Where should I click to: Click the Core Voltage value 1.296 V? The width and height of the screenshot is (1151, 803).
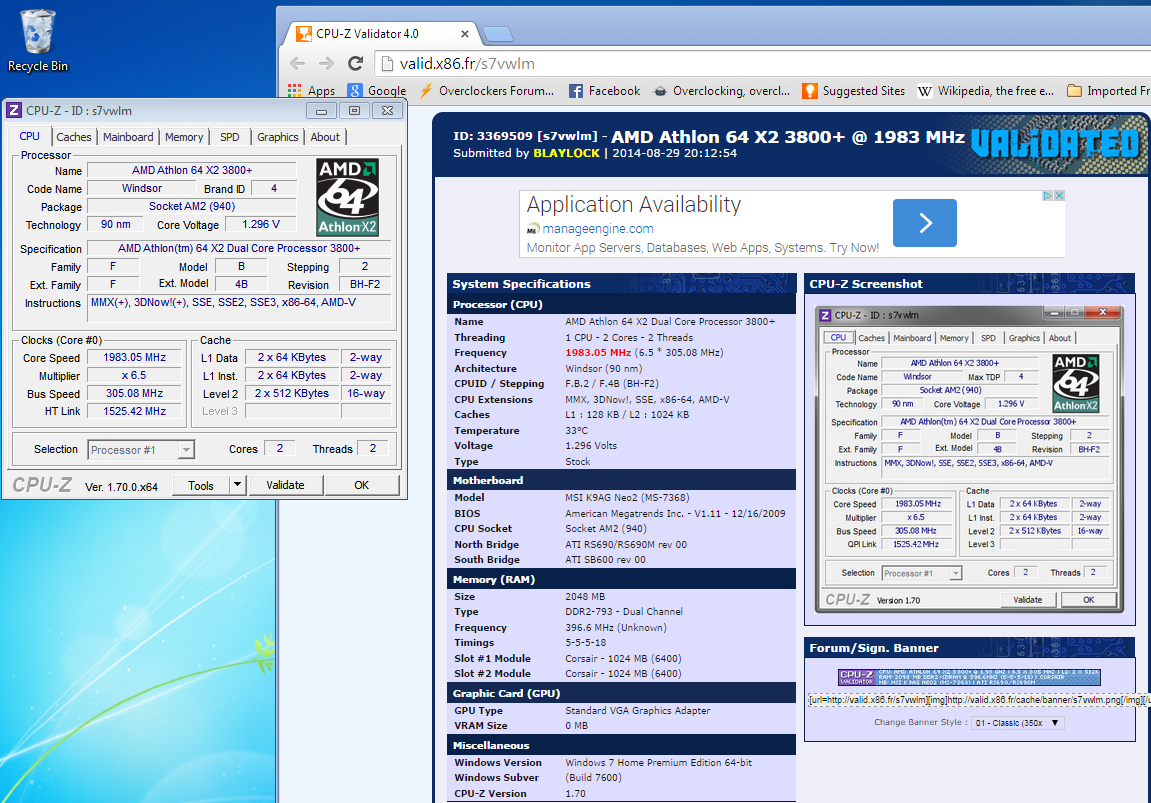coord(261,225)
